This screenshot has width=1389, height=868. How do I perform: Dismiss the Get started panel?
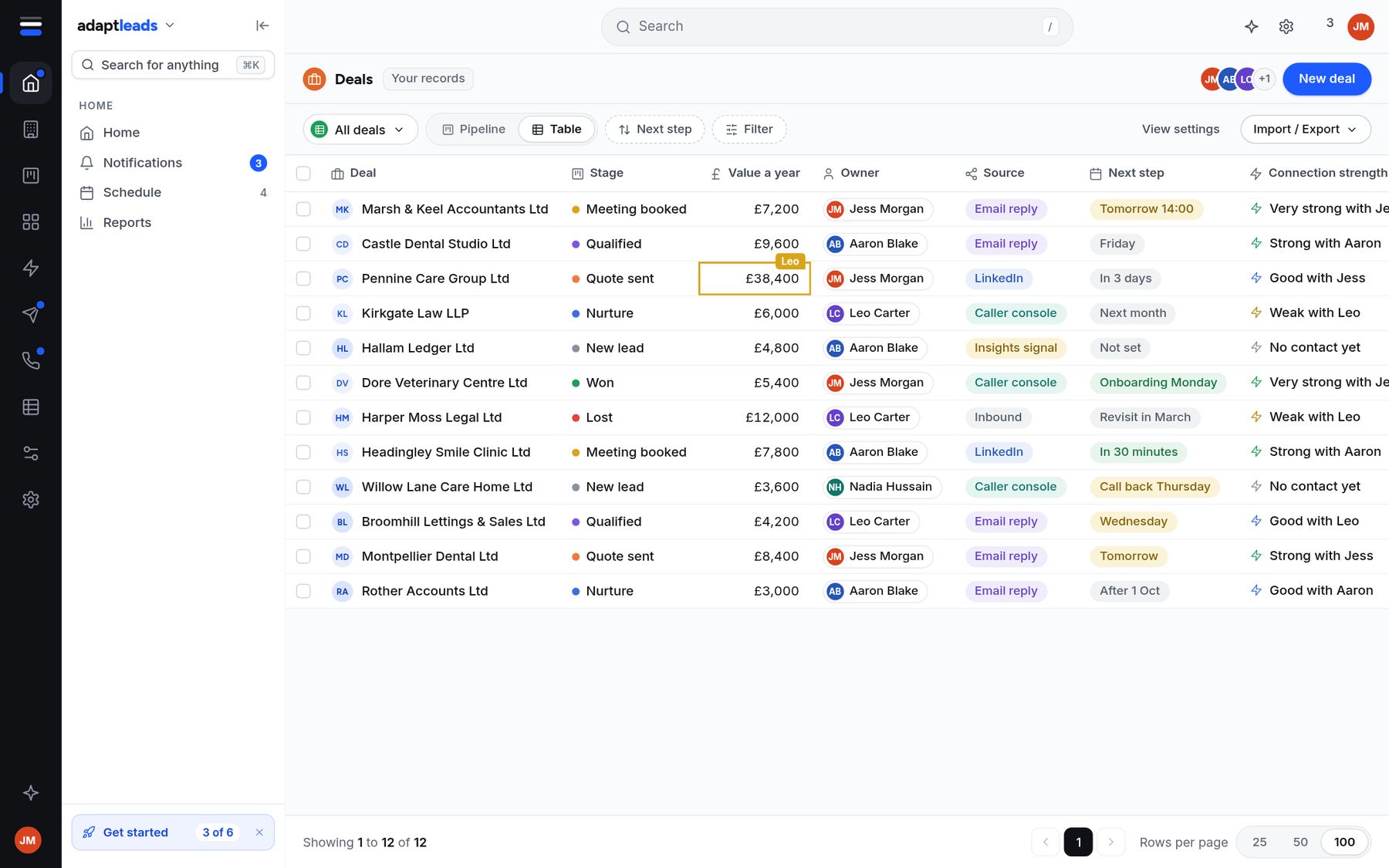pyautogui.click(x=259, y=833)
